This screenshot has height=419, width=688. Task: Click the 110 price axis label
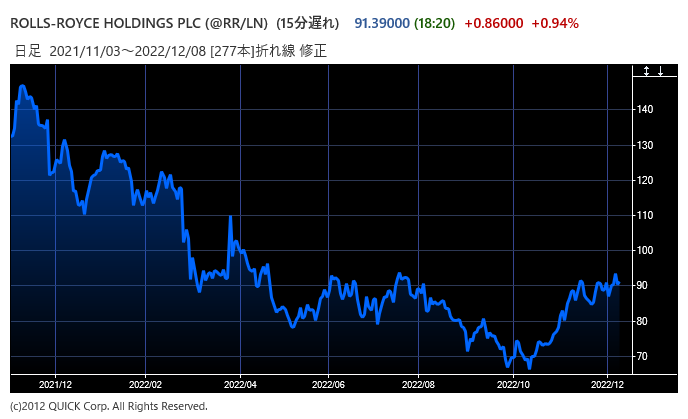[x=645, y=215]
